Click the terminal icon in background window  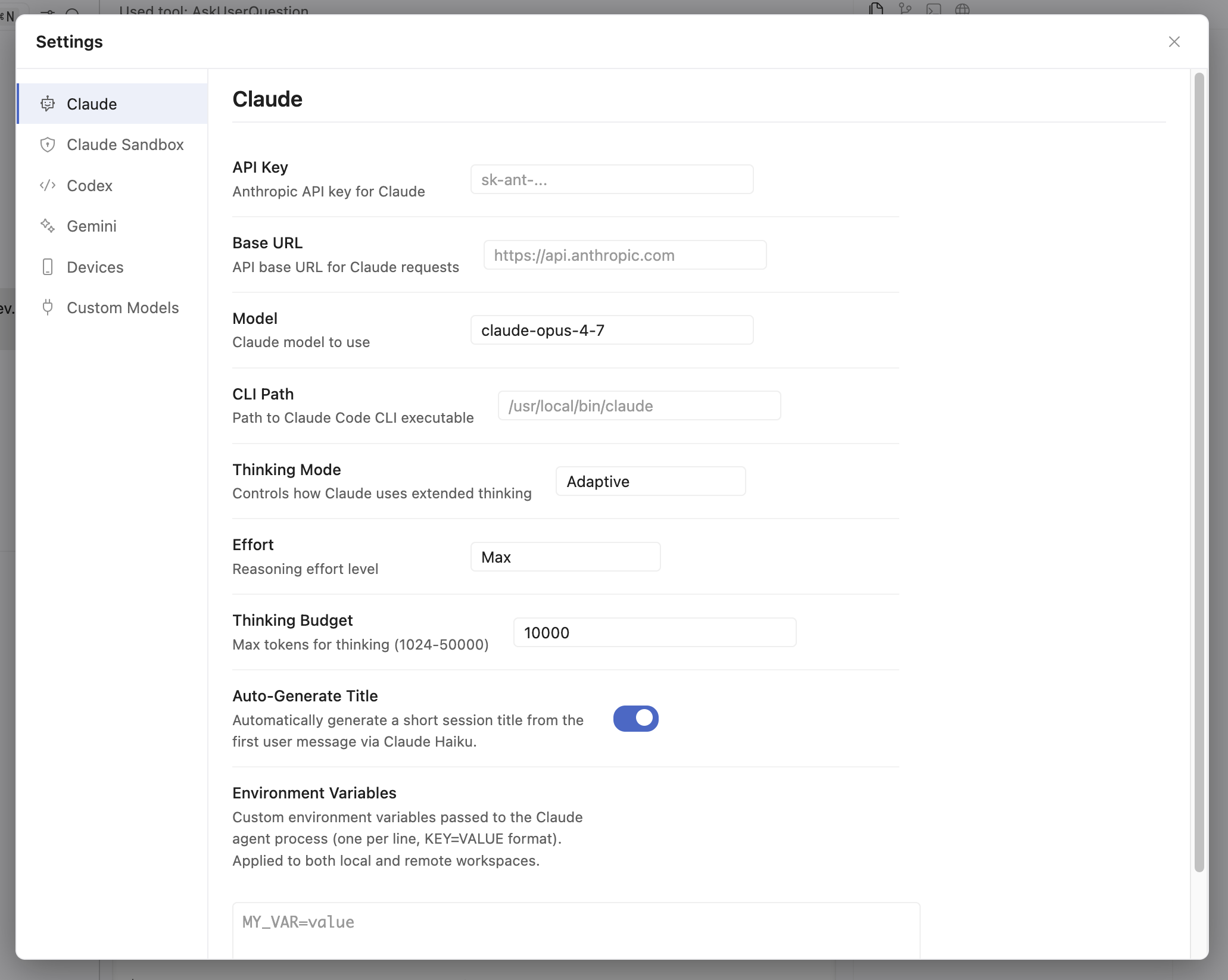(x=934, y=8)
